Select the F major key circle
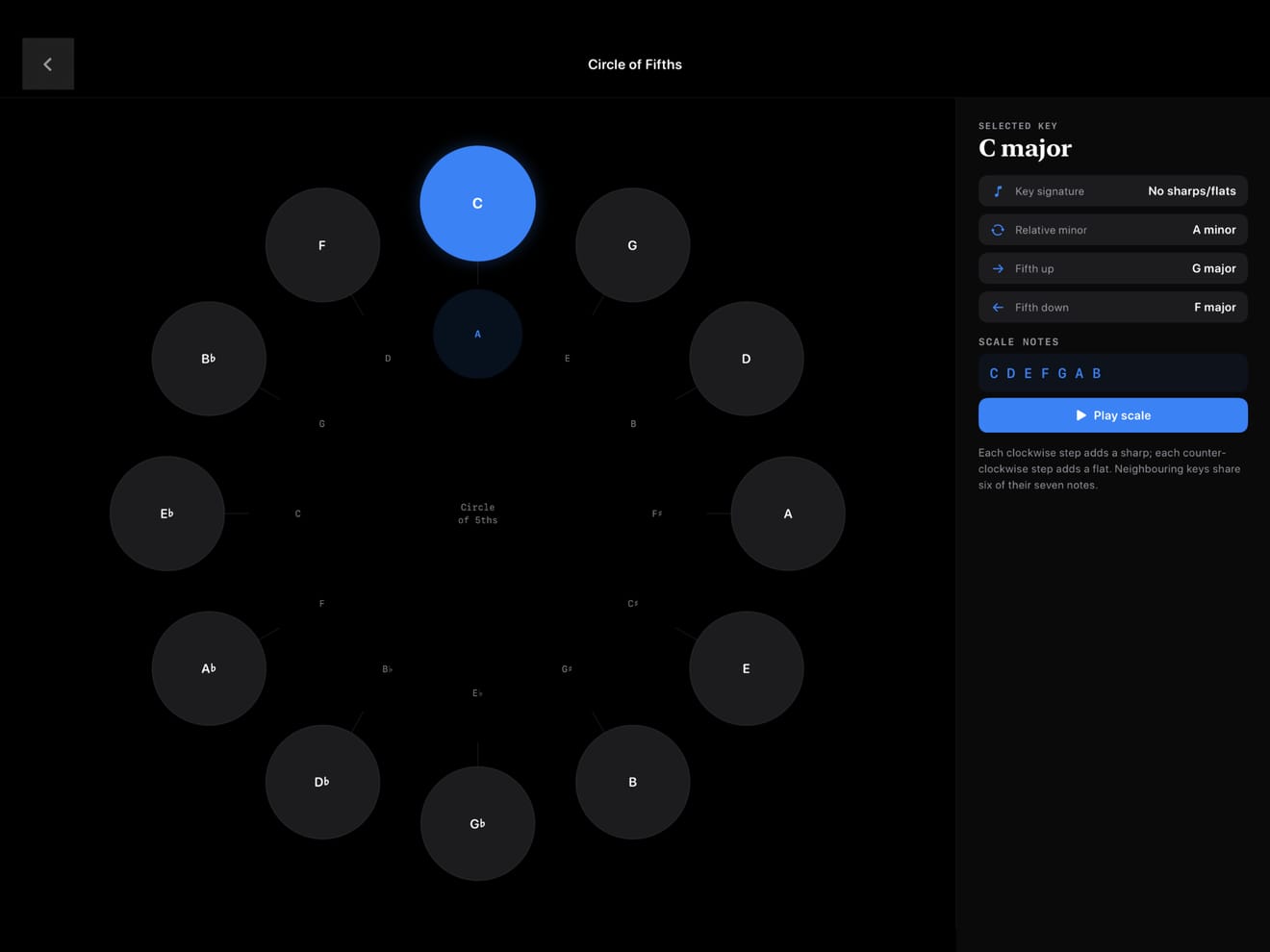The height and width of the screenshot is (952, 1270). point(322,245)
